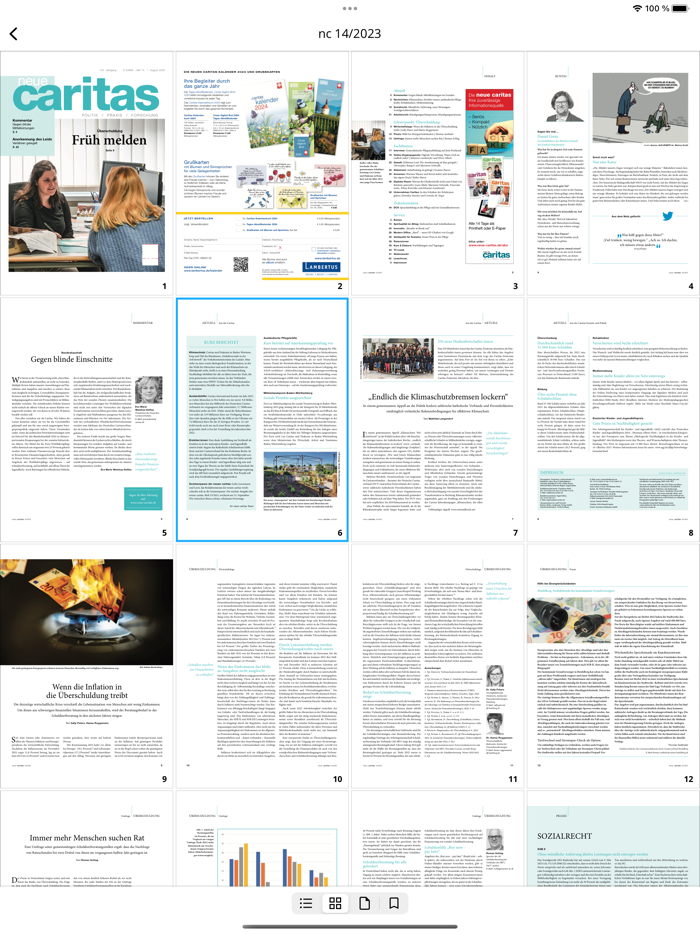The height and width of the screenshot is (934, 700).
Task: Open page 11 with author portraits
Action: coord(437,666)
